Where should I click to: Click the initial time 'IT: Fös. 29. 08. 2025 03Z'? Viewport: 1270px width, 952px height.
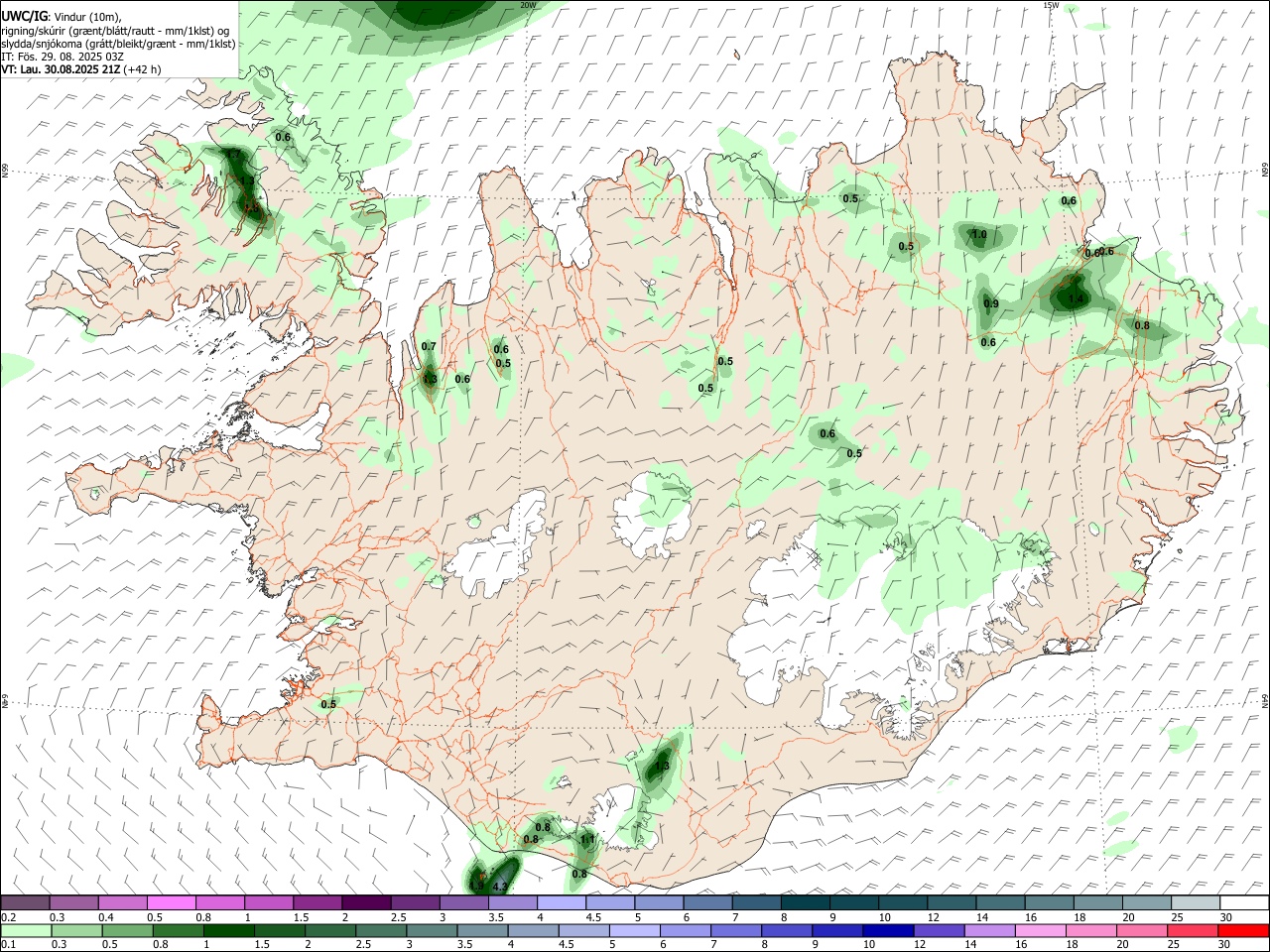tap(63, 57)
